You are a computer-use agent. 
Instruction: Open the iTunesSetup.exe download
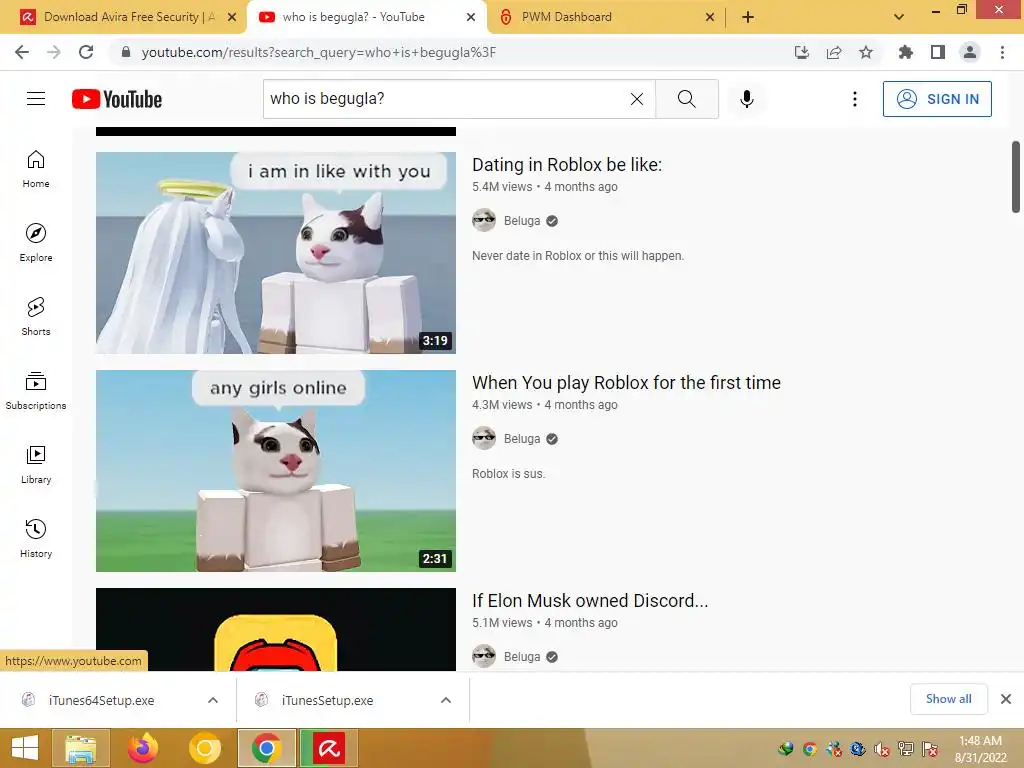[x=327, y=700]
